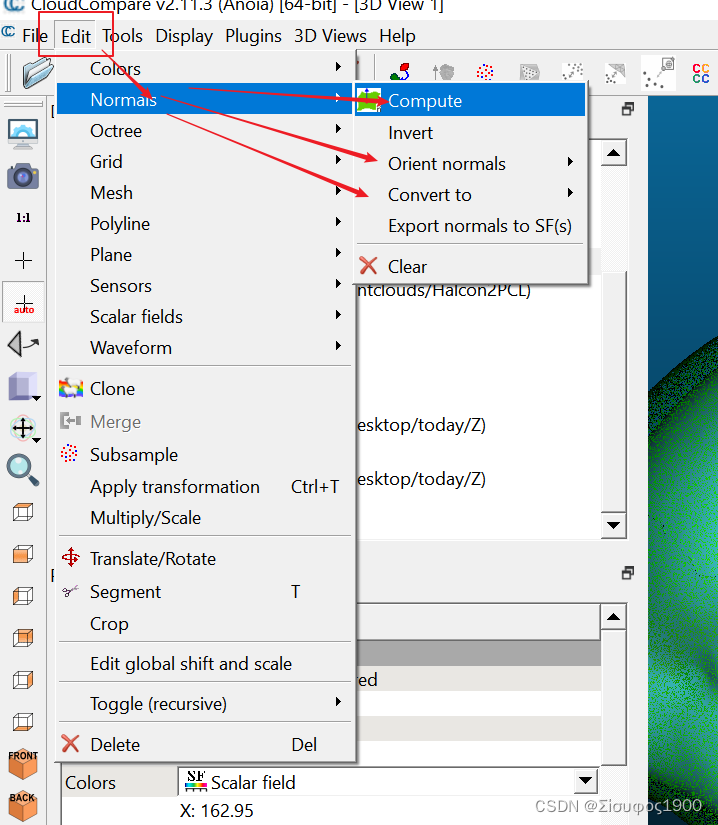Screen dimensions: 718x825
Task: Choose Compute in the Normals submenu
Action: pyautogui.click(x=470, y=100)
